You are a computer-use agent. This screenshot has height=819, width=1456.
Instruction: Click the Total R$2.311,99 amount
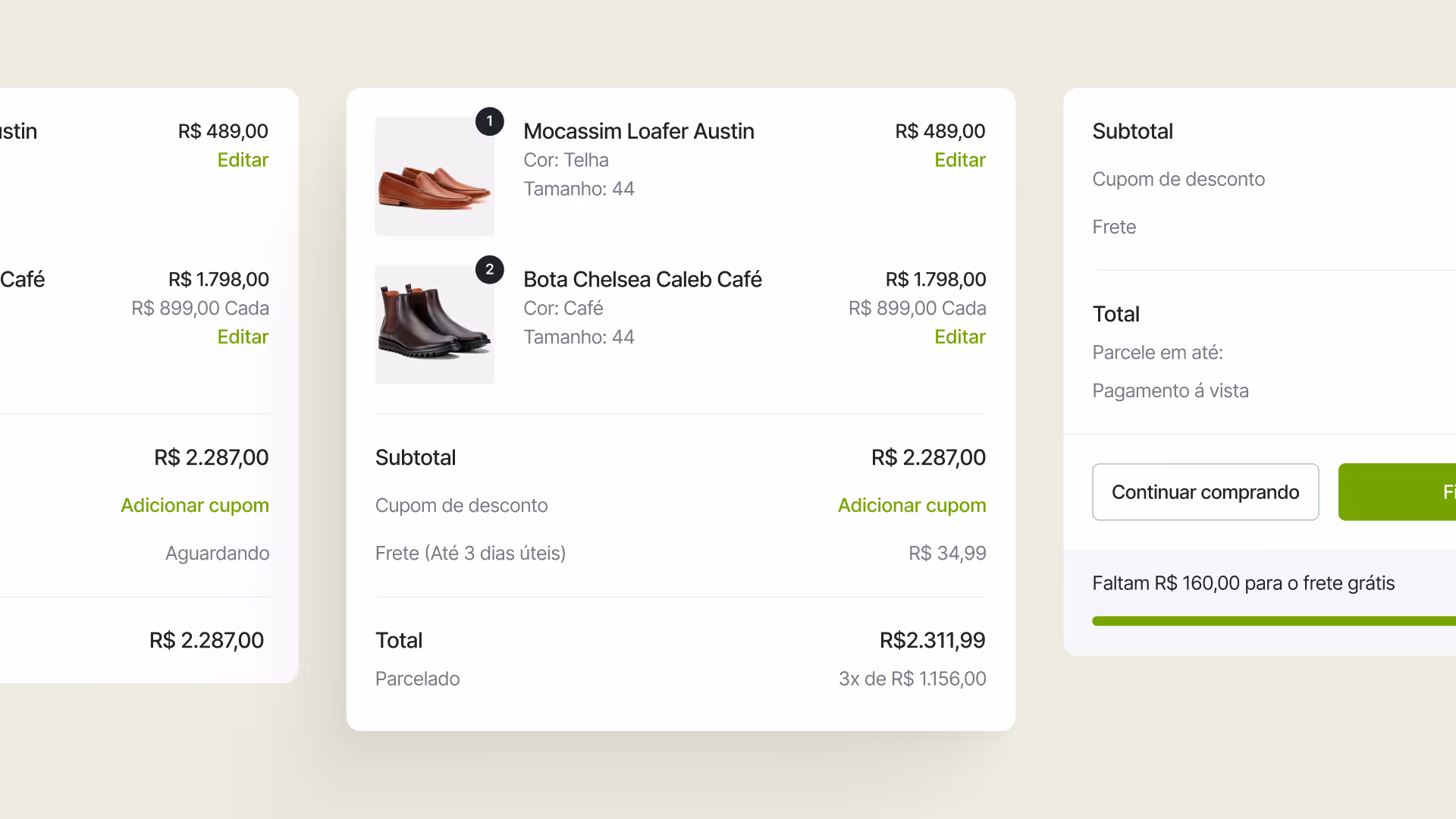point(932,641)
